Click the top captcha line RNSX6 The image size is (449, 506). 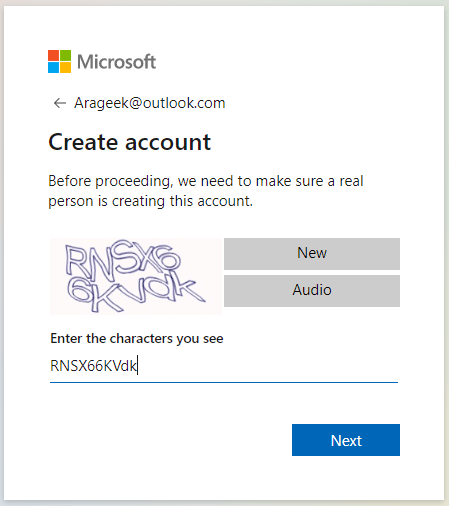122,260
